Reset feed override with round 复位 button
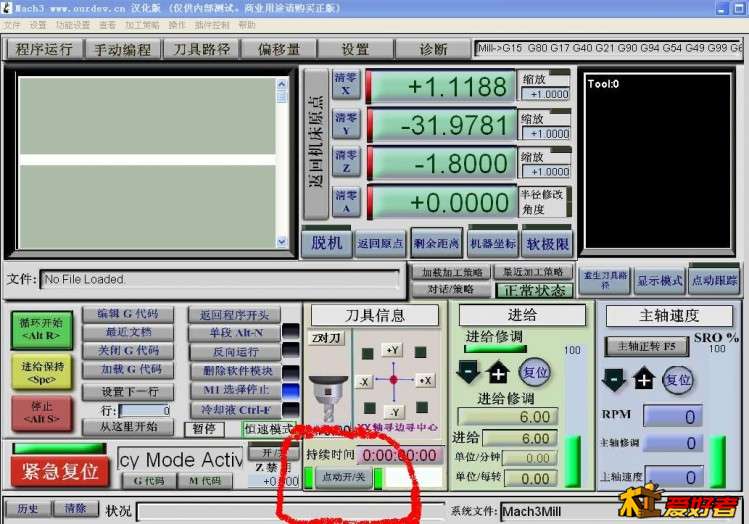This screenshot has width=749, height=524. pos(535,373)
